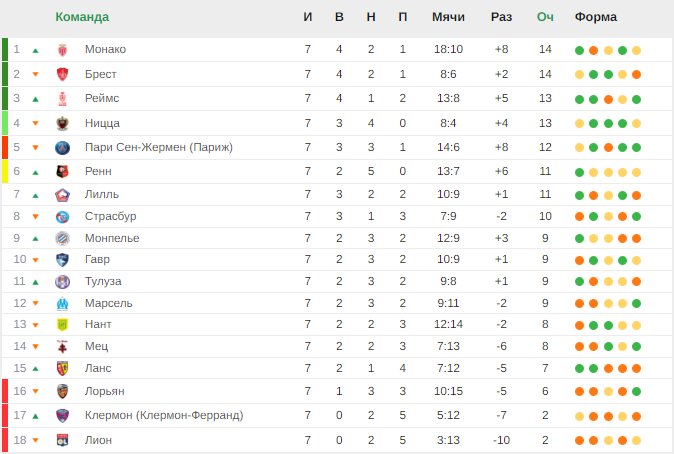Click Lyon's last yellow form dot
674x454 pixels.
point(637,441)
